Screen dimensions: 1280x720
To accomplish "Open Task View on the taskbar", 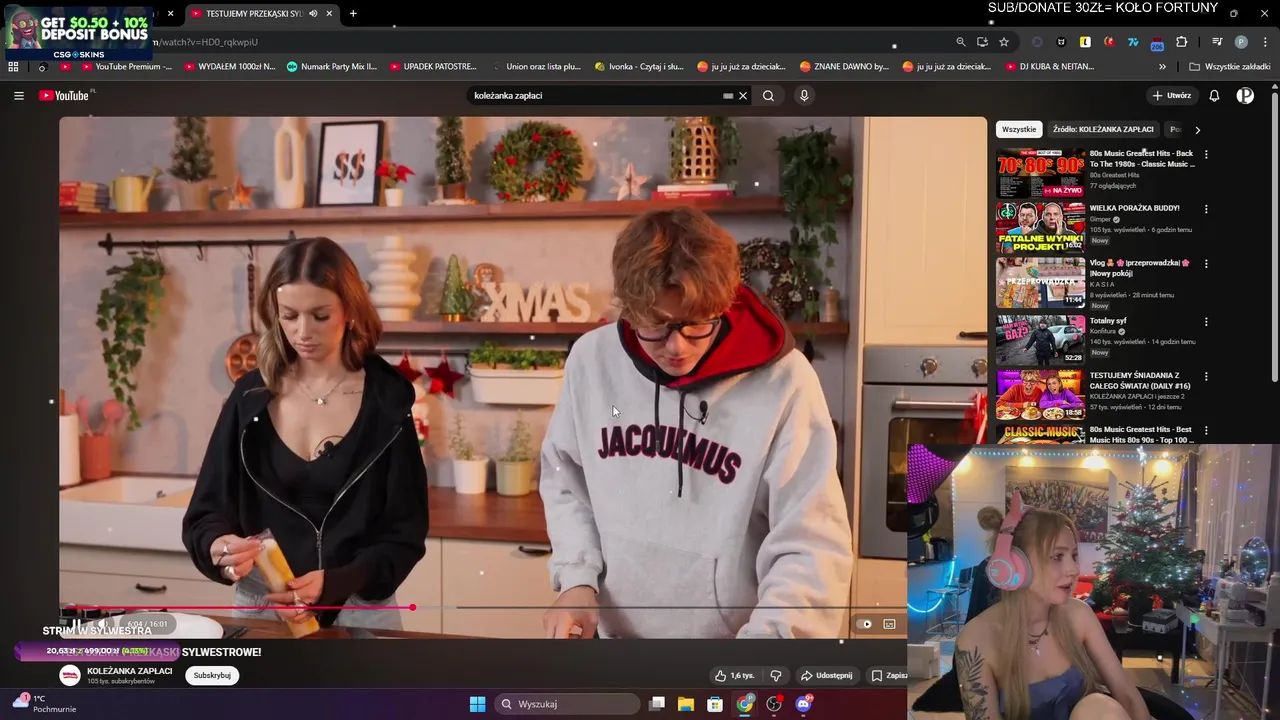I will coord(657,704).
